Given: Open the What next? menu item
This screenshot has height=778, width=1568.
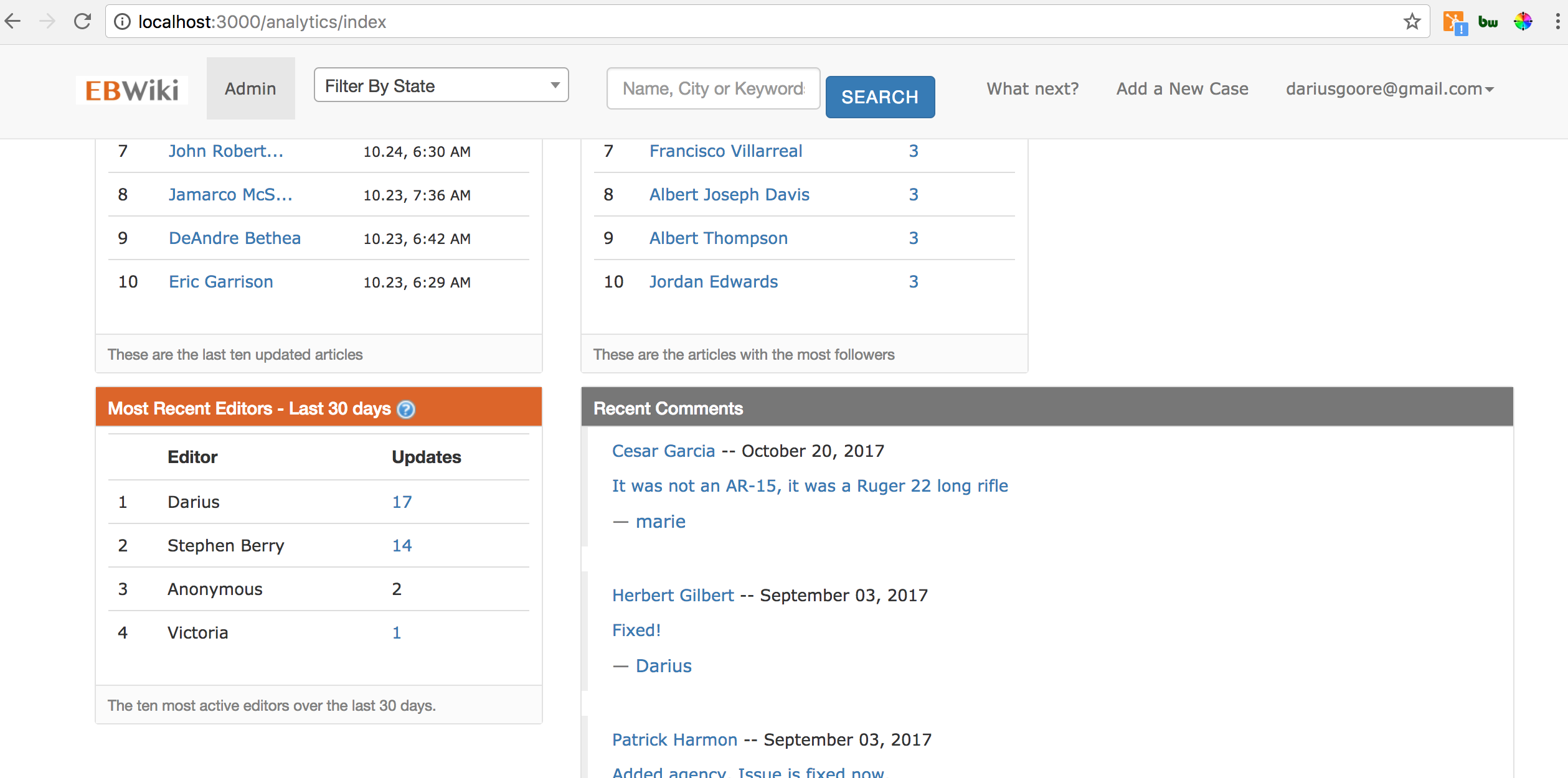Looking at the screenshot, I should click(x=1032, y=88).
